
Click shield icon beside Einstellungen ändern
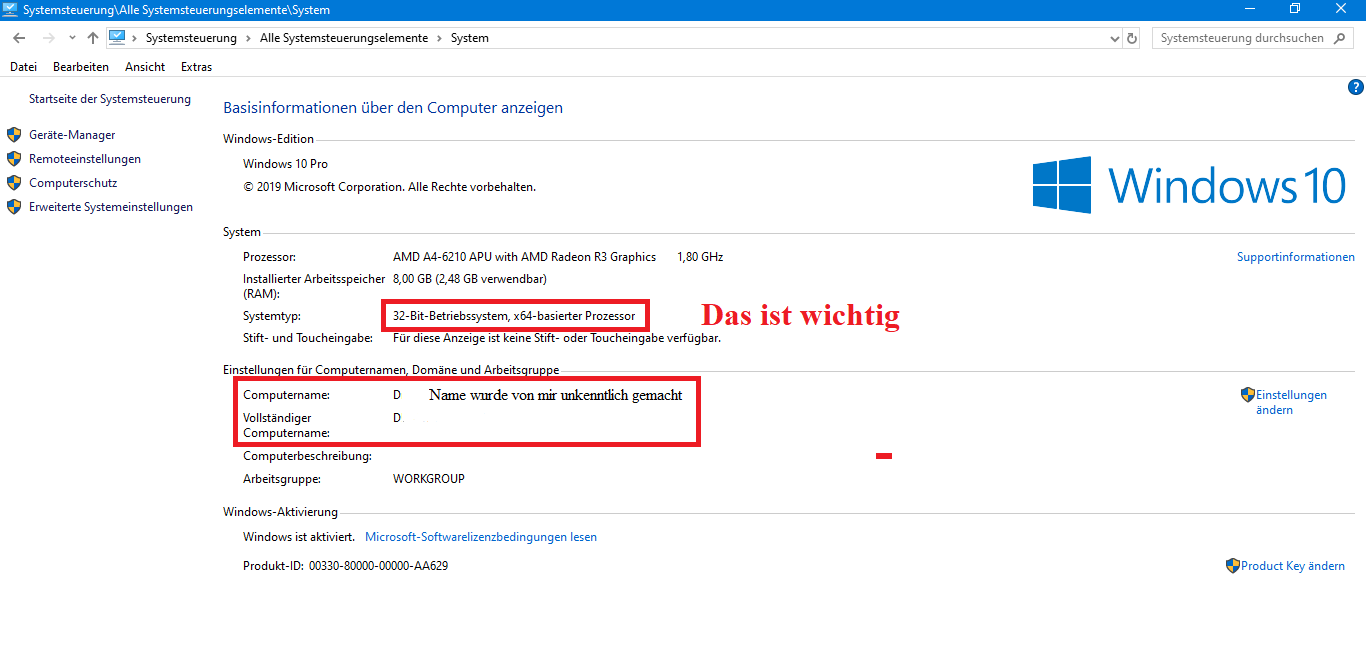(1248, 395)
